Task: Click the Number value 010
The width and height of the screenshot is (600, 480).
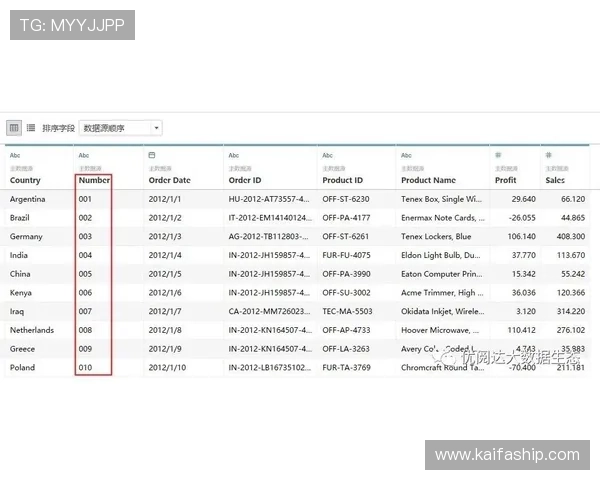Action: tap(85, 367)
